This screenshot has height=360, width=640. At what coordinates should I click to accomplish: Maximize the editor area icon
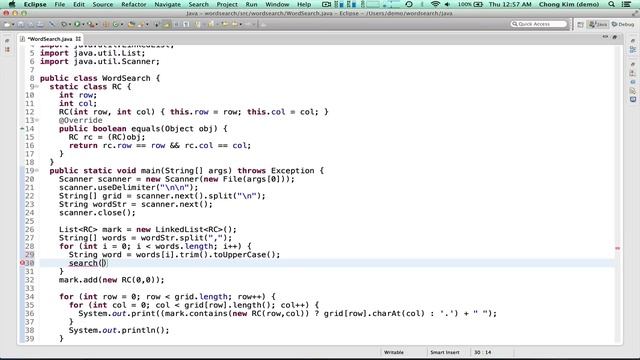click(615, 37)
